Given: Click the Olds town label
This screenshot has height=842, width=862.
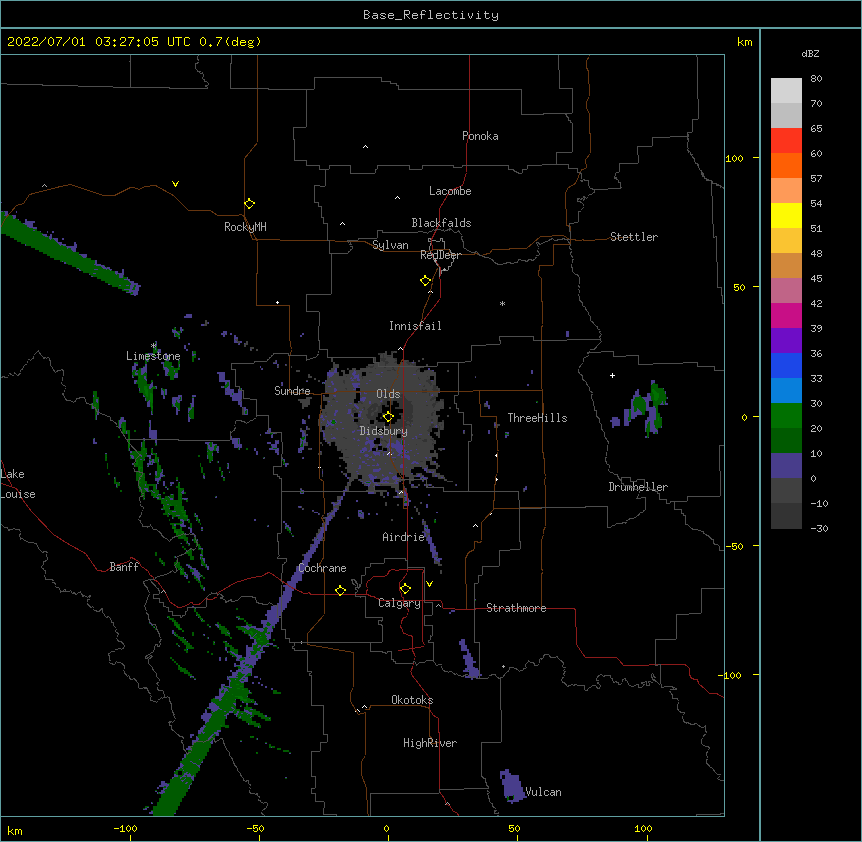Looking at the screenshot, I should click(x=388, y=394).
